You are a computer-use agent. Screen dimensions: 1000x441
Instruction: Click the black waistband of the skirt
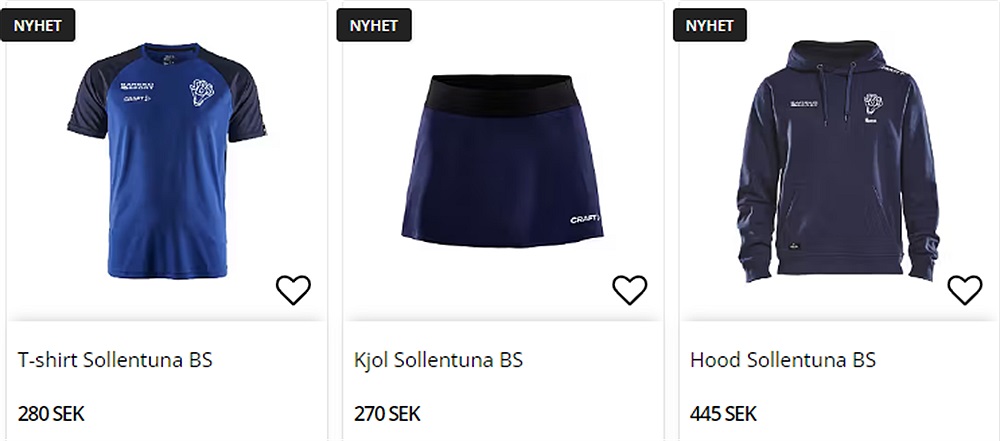[x=501, y=94]
